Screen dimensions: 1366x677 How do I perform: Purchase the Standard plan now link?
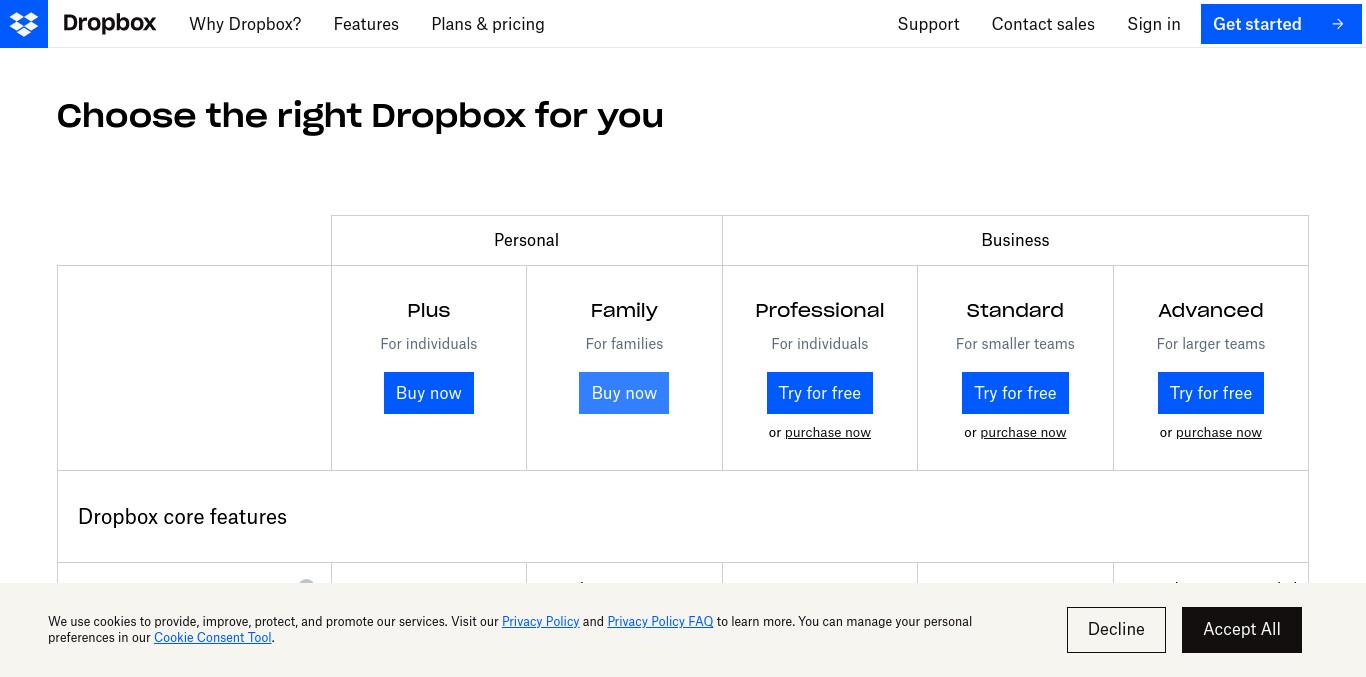(1023, 433)
